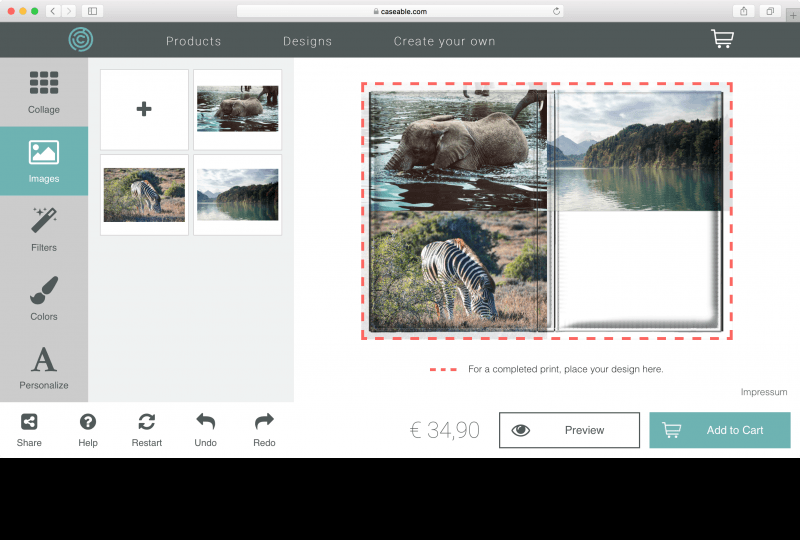Open the shopping cart in header
Screen dimensions: 800x540
coord(722,39)
